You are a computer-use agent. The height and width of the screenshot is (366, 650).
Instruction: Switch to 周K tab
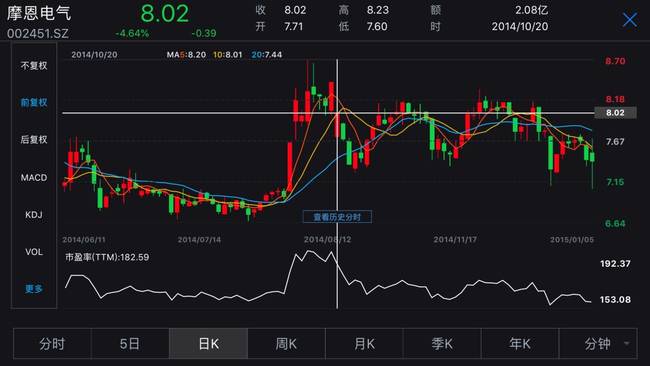(286, 344)
